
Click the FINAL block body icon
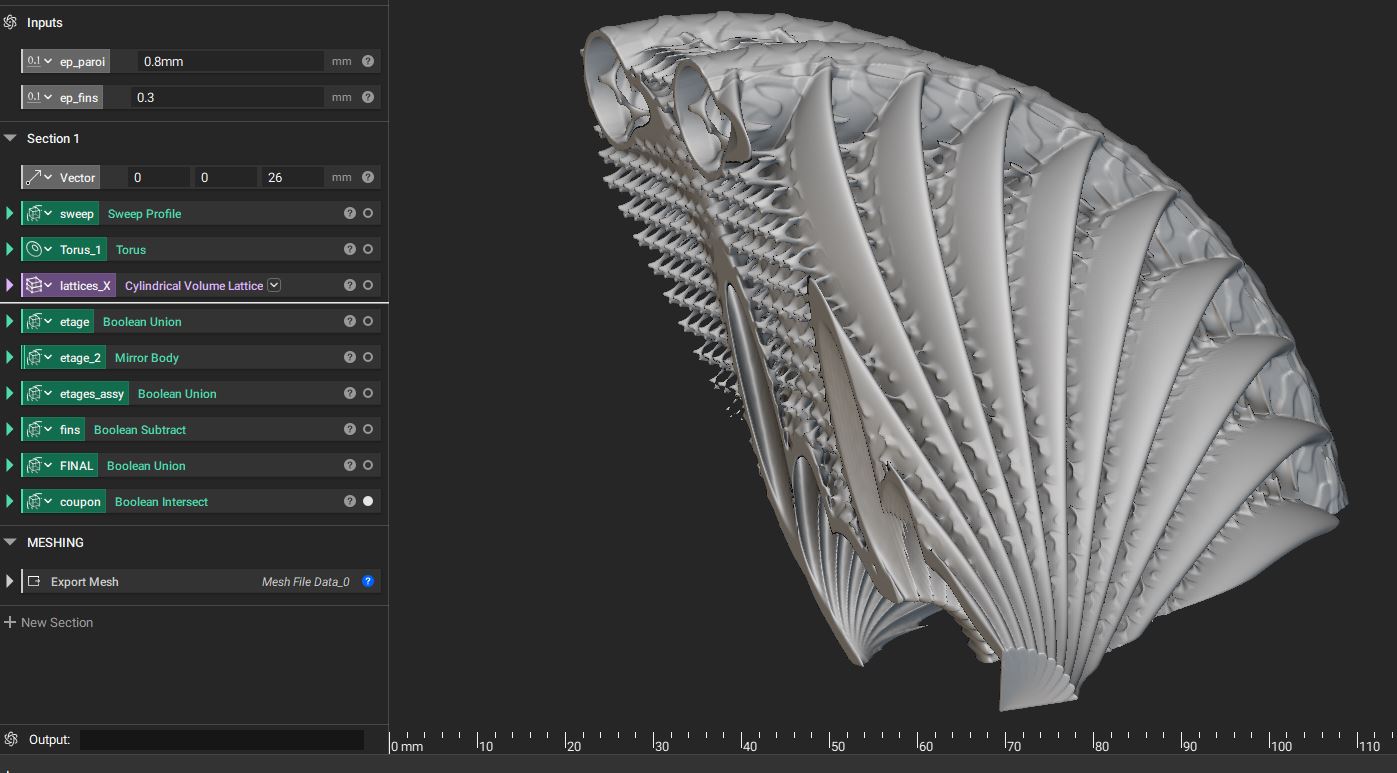[x=39, y=465]
